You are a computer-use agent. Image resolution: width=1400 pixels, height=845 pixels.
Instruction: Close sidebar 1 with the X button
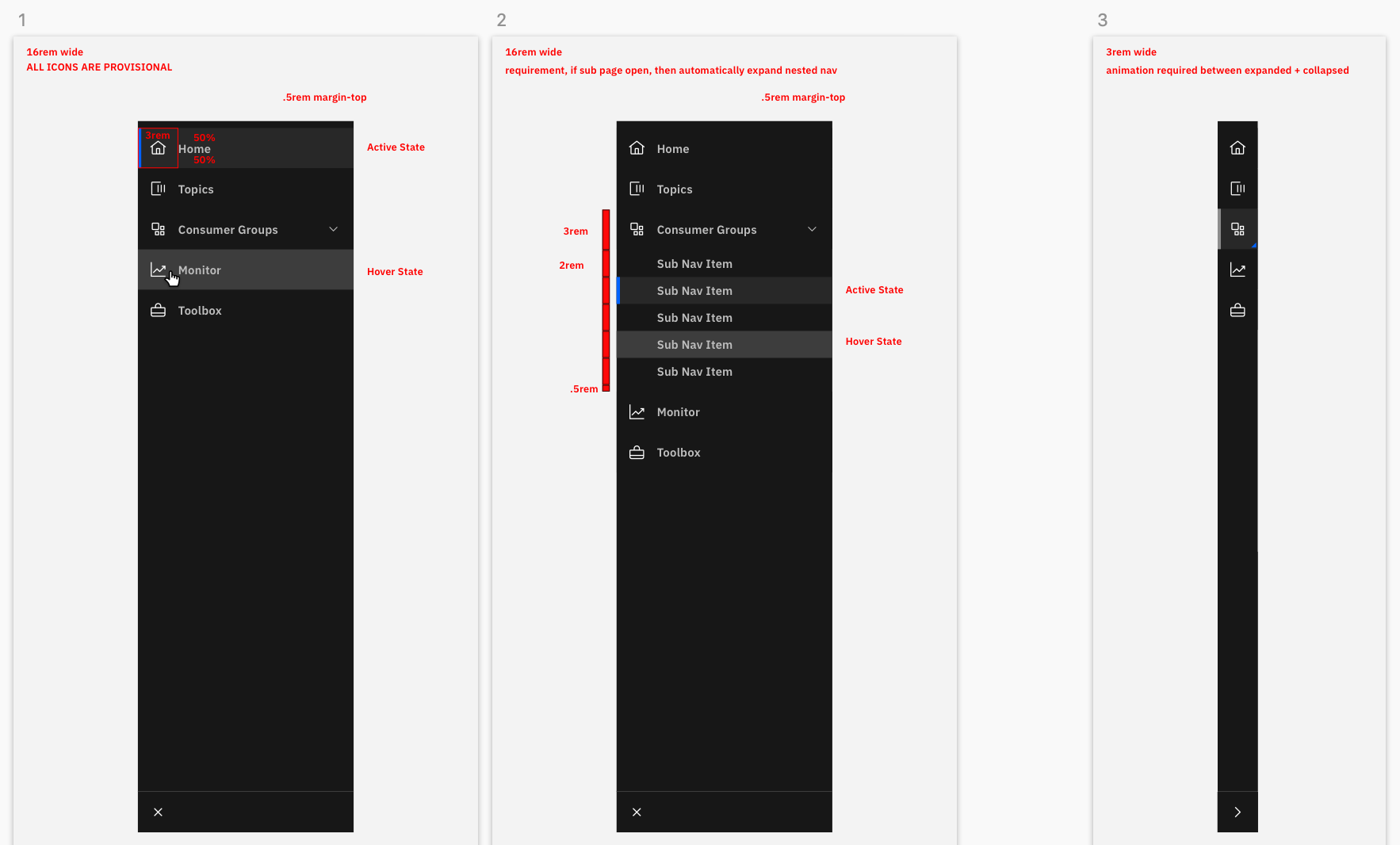158,812
